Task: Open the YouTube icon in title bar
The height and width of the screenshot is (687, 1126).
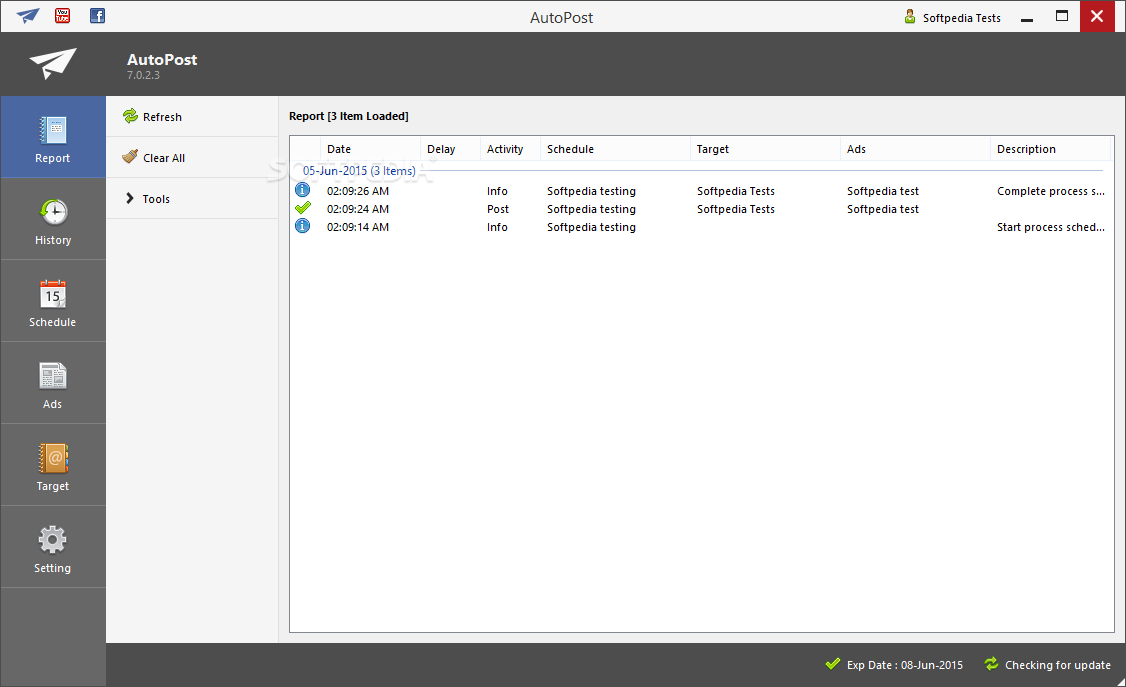Action: 62,15
